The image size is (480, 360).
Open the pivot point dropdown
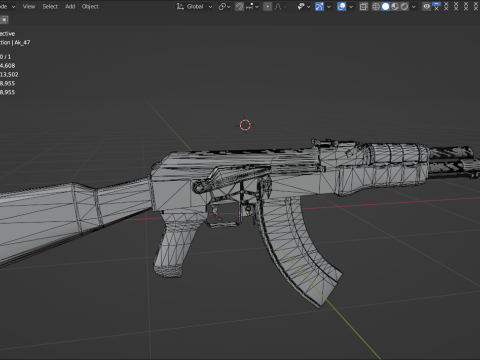click(x=224, y=6)
